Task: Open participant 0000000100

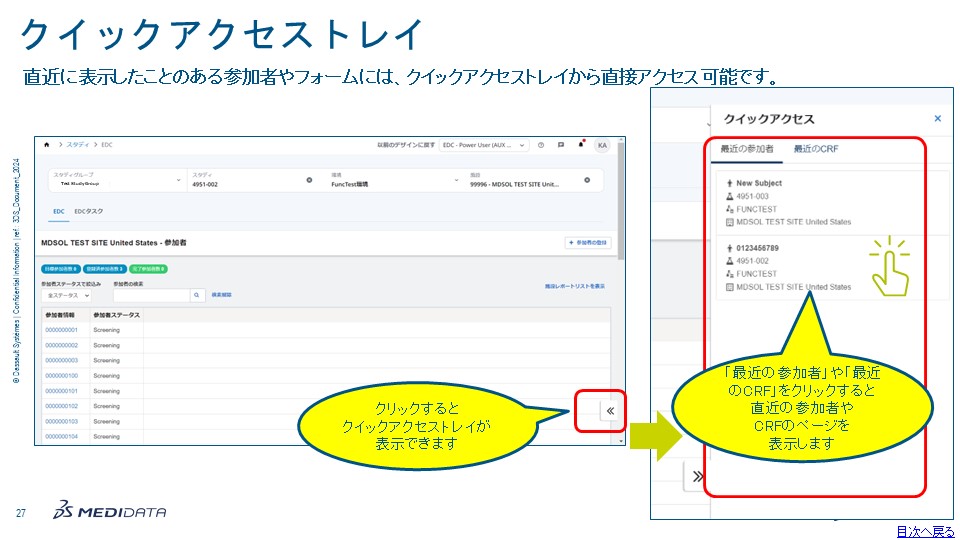Action: pyautogui.click(x=61, y=376)
